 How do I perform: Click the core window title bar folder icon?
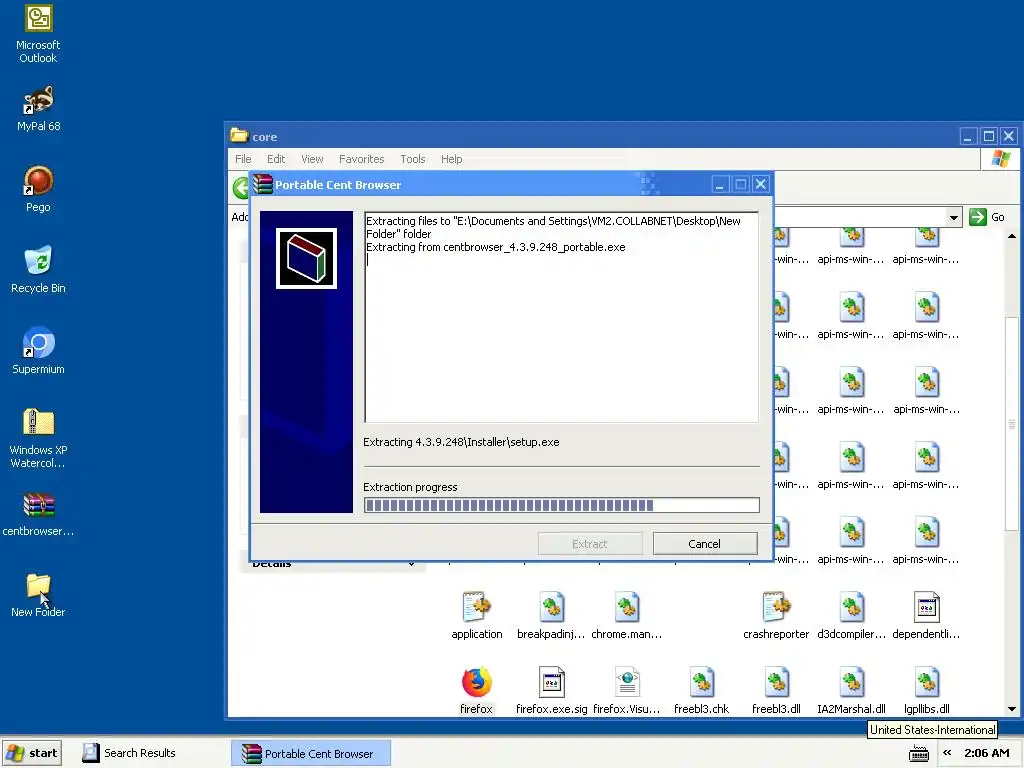click(239, 135)
